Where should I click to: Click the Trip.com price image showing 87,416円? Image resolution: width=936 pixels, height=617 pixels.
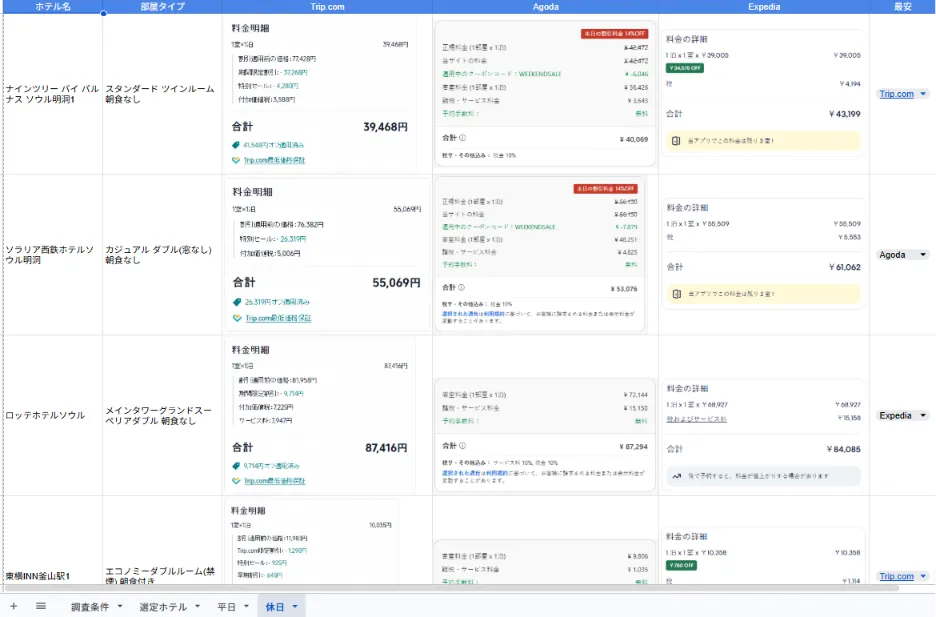320,415
